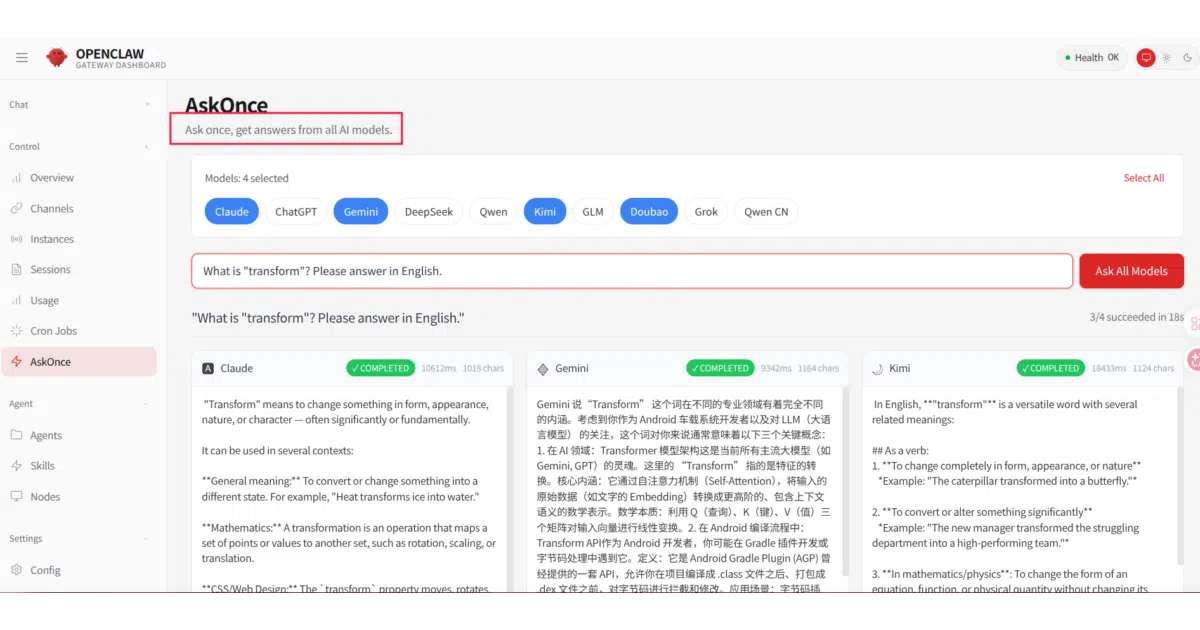
Task: Click the Claude card logo icon
Action: pos(208,368)
